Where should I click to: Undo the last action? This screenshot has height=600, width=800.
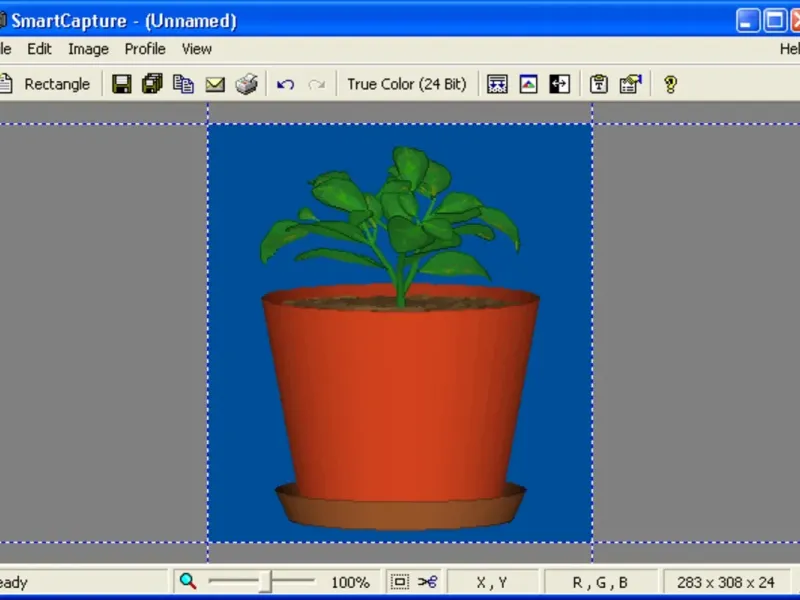point(285,84)
